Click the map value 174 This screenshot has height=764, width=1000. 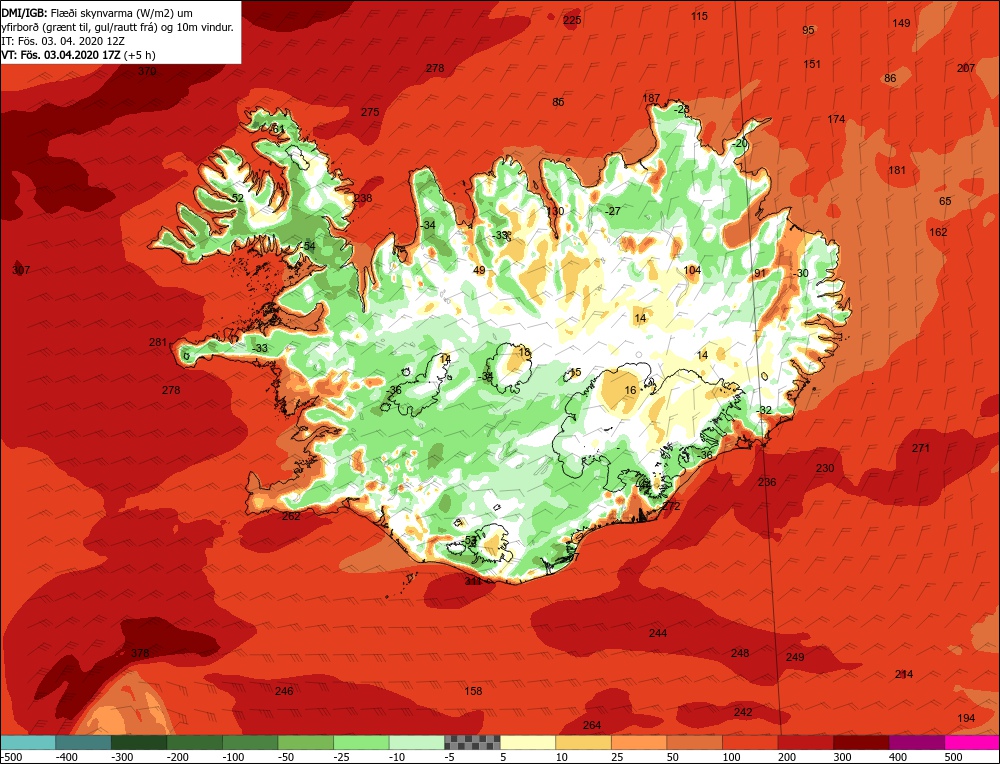(x=836, y=119)
